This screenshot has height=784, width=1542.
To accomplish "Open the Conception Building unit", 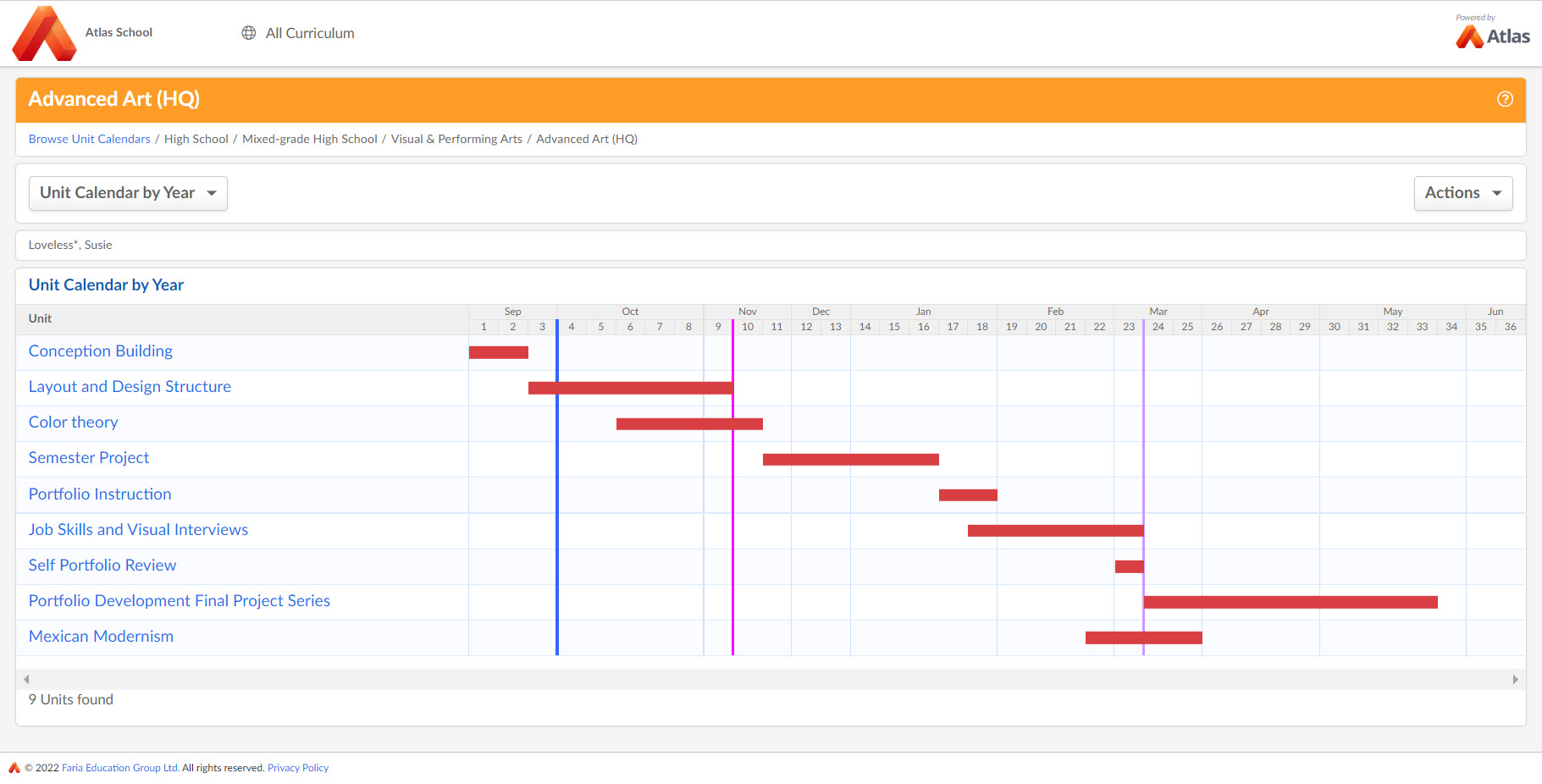I will 101,351.
